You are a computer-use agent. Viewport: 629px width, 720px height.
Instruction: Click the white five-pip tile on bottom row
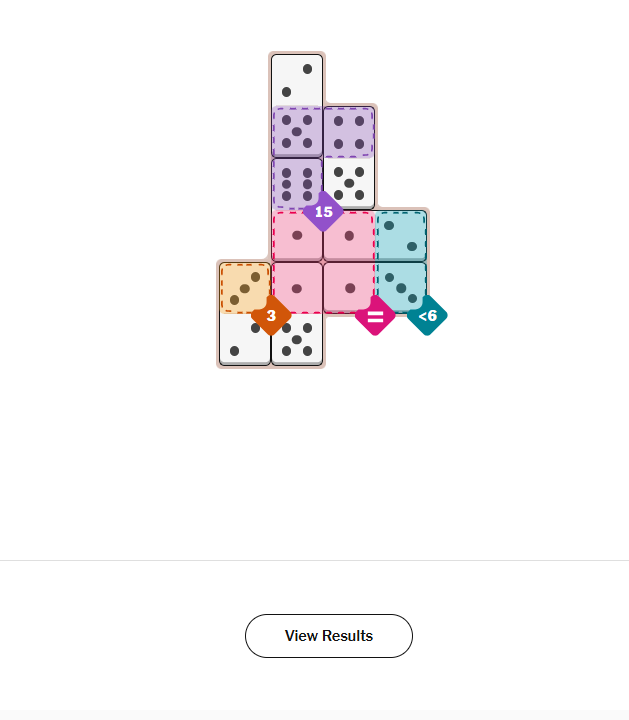point(297,340)
